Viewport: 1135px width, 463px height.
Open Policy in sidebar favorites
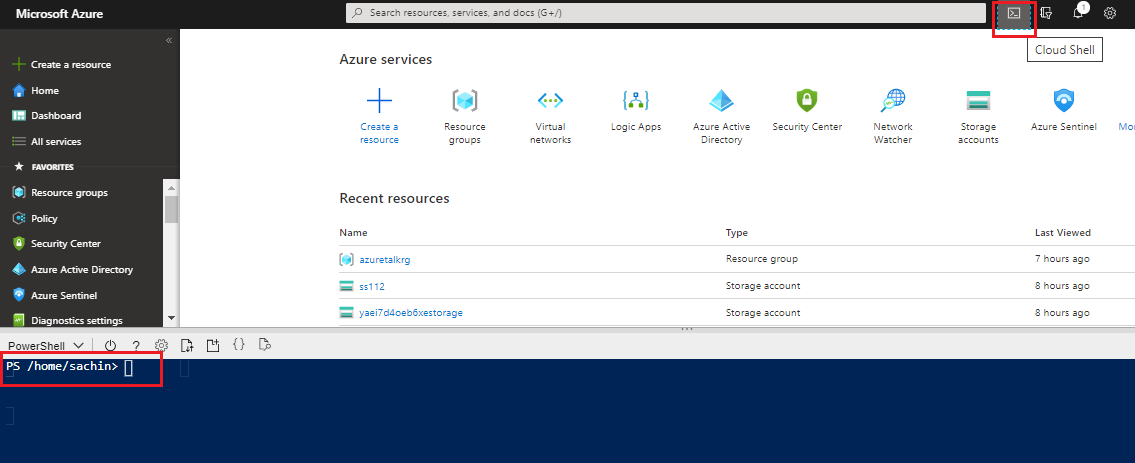pyautogui.click(x=44, y=218)
